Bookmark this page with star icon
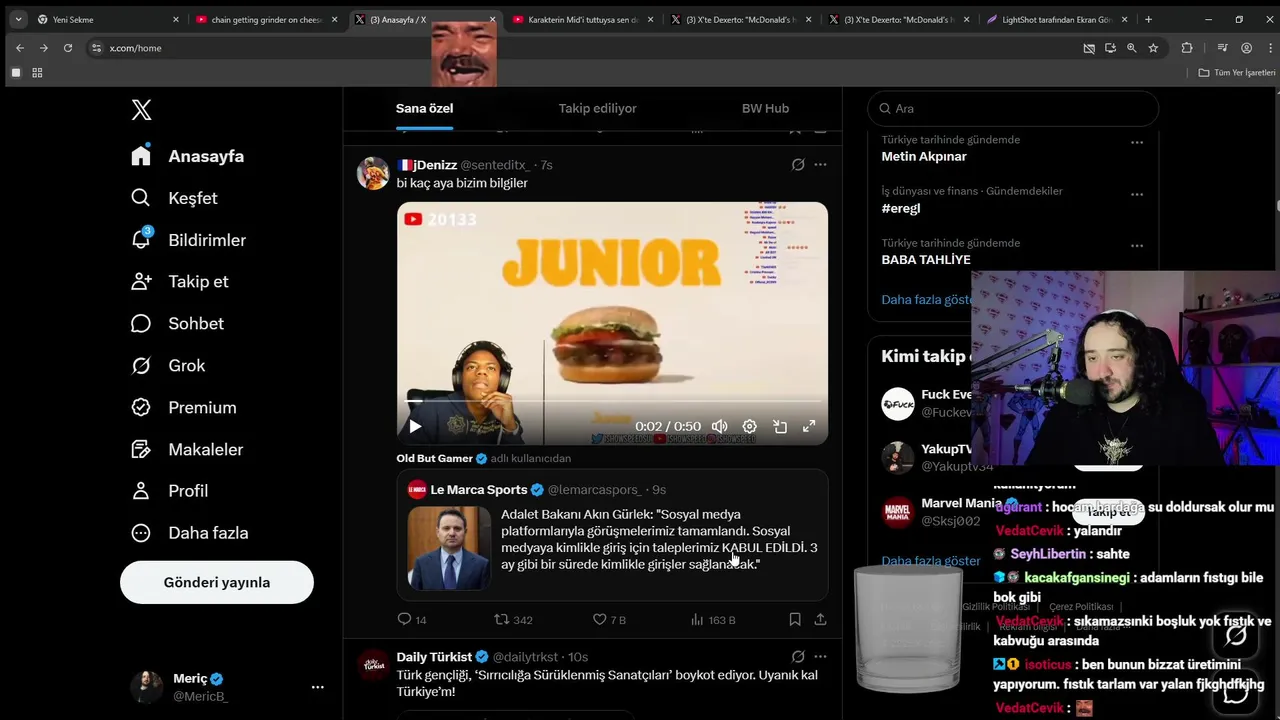The width and height of the screenshot is (1280, 720). click(1153, 48)
